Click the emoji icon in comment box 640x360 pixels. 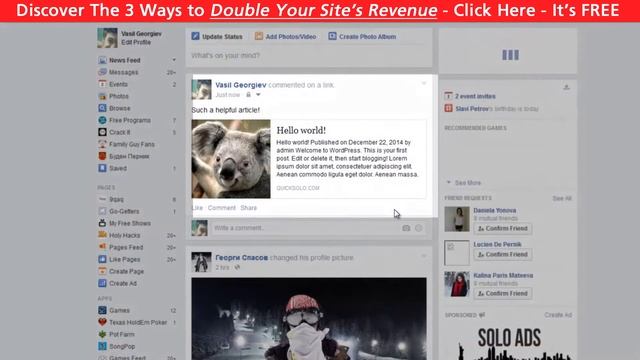[419, 228]
